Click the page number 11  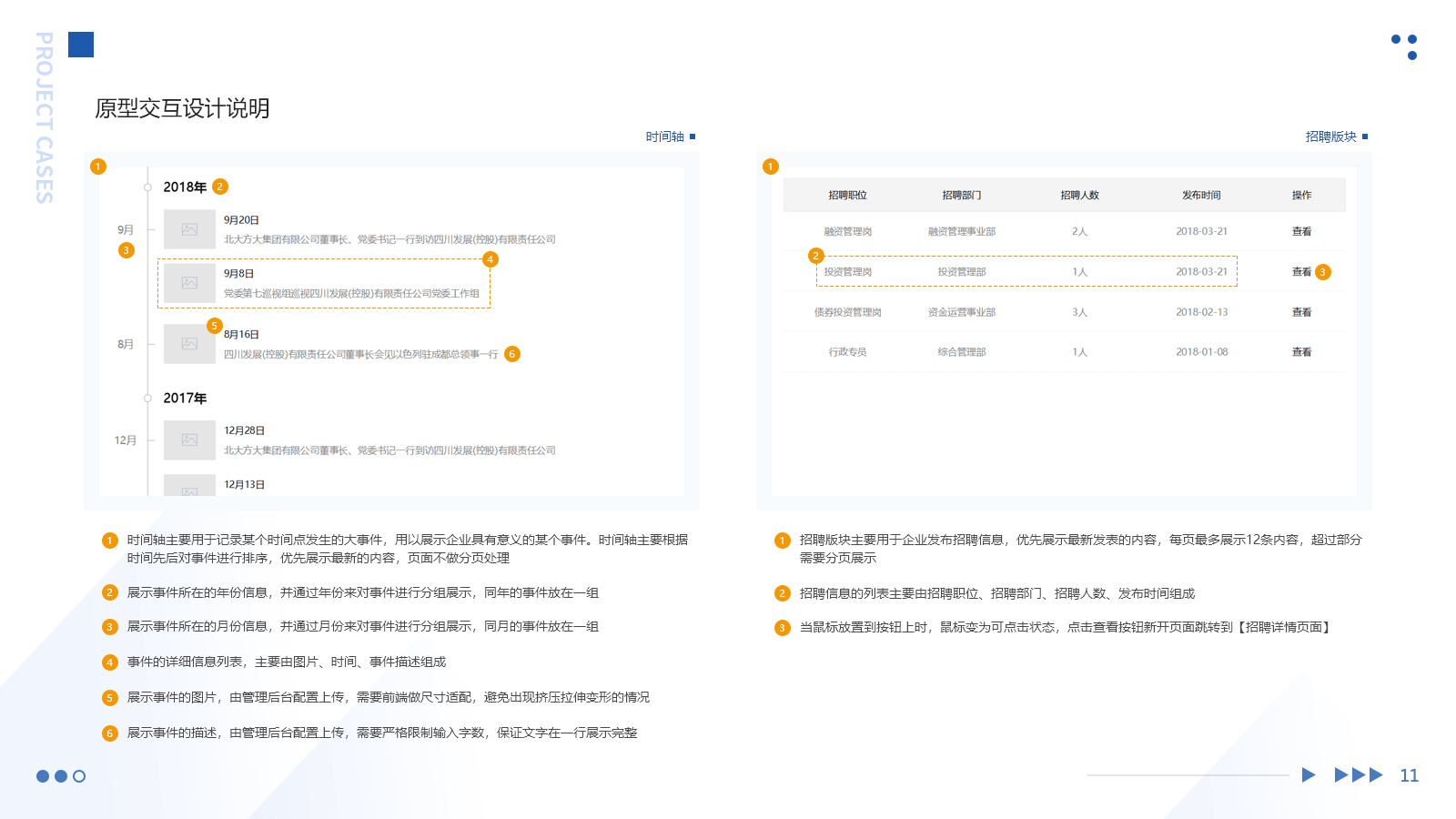point(1410,775)
